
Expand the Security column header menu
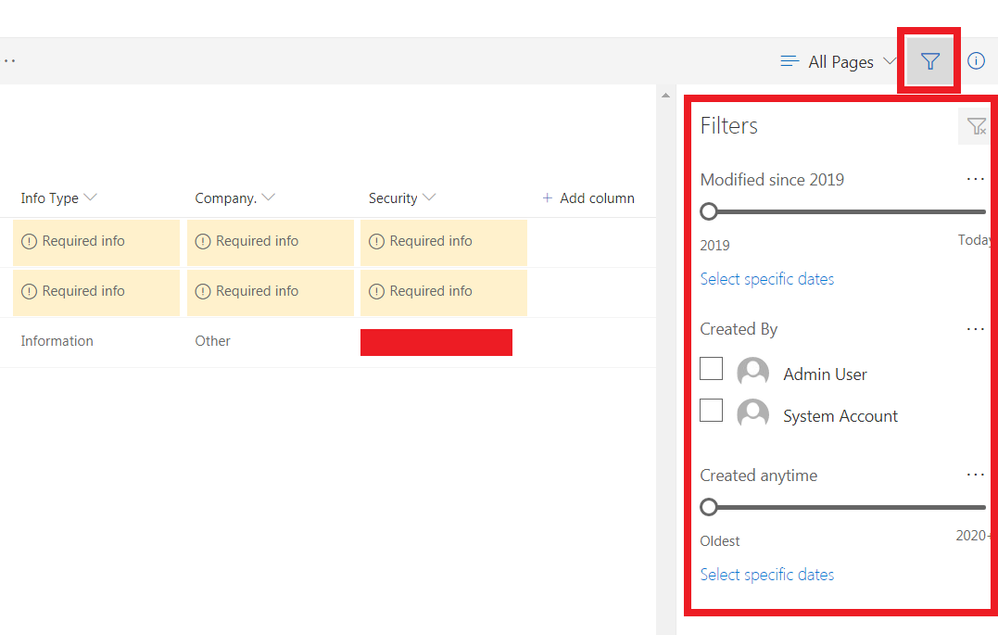(402, 198)
